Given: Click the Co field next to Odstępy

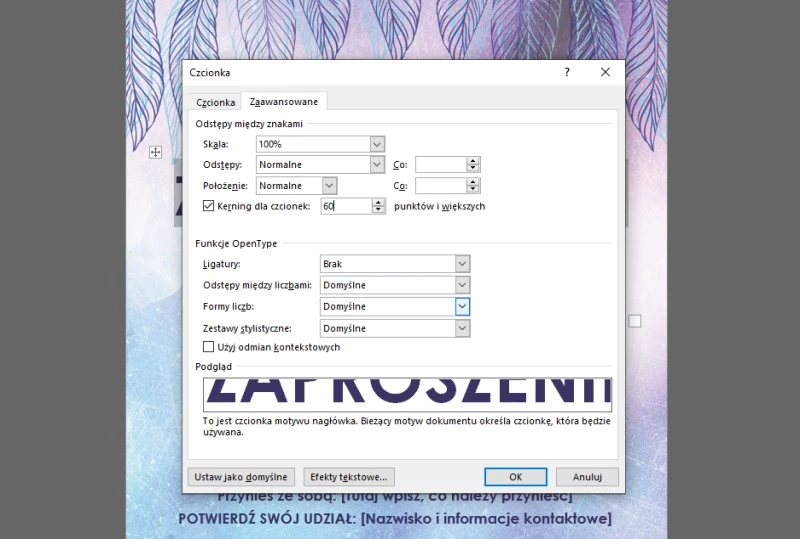Looking at the screenshot, I should [x=440, y=164].
